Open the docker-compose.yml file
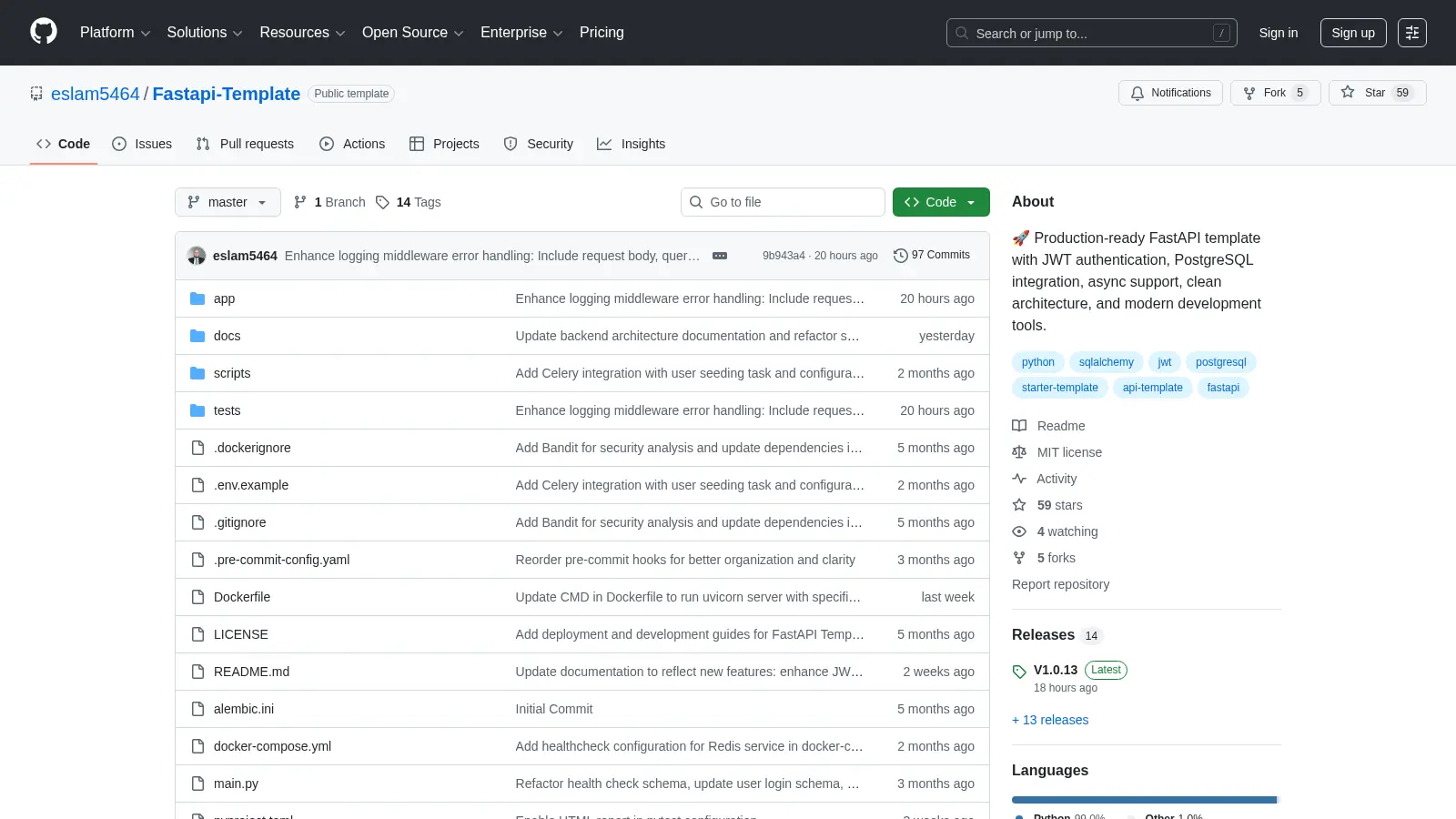This screenshot has height=819, width=1456. 272,746
